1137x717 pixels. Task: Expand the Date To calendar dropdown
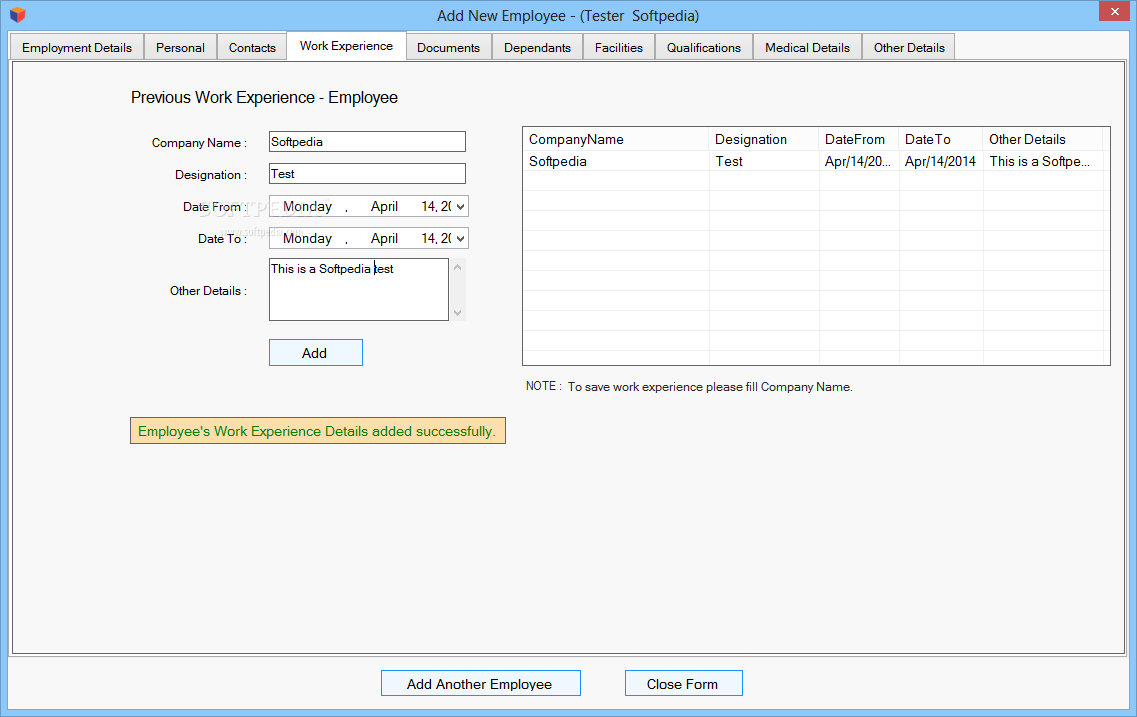(460, 239)
